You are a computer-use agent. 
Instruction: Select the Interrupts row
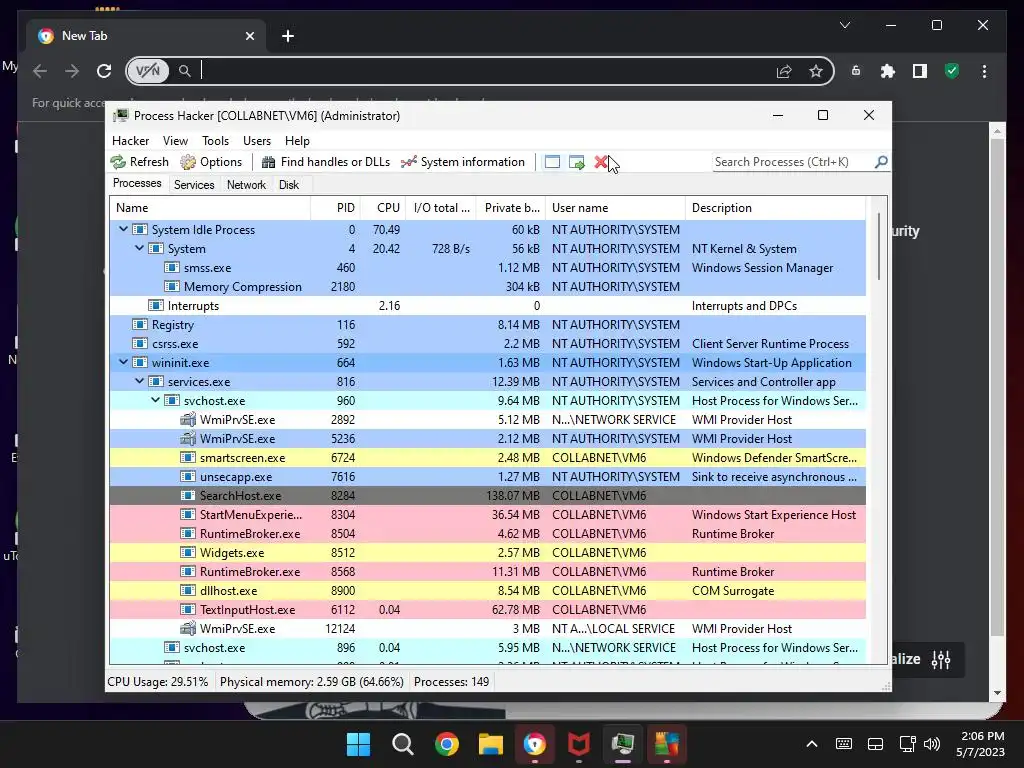point(488,306)
